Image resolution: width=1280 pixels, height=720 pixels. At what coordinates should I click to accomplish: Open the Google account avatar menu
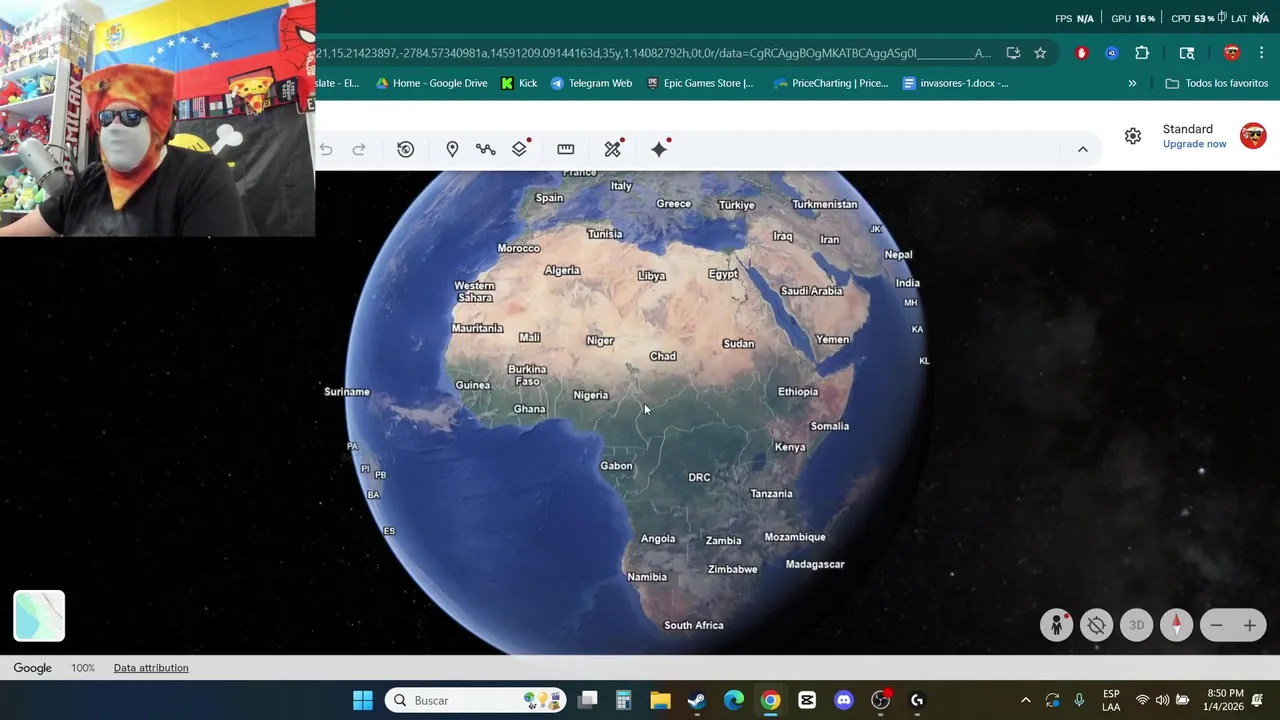1253,136
